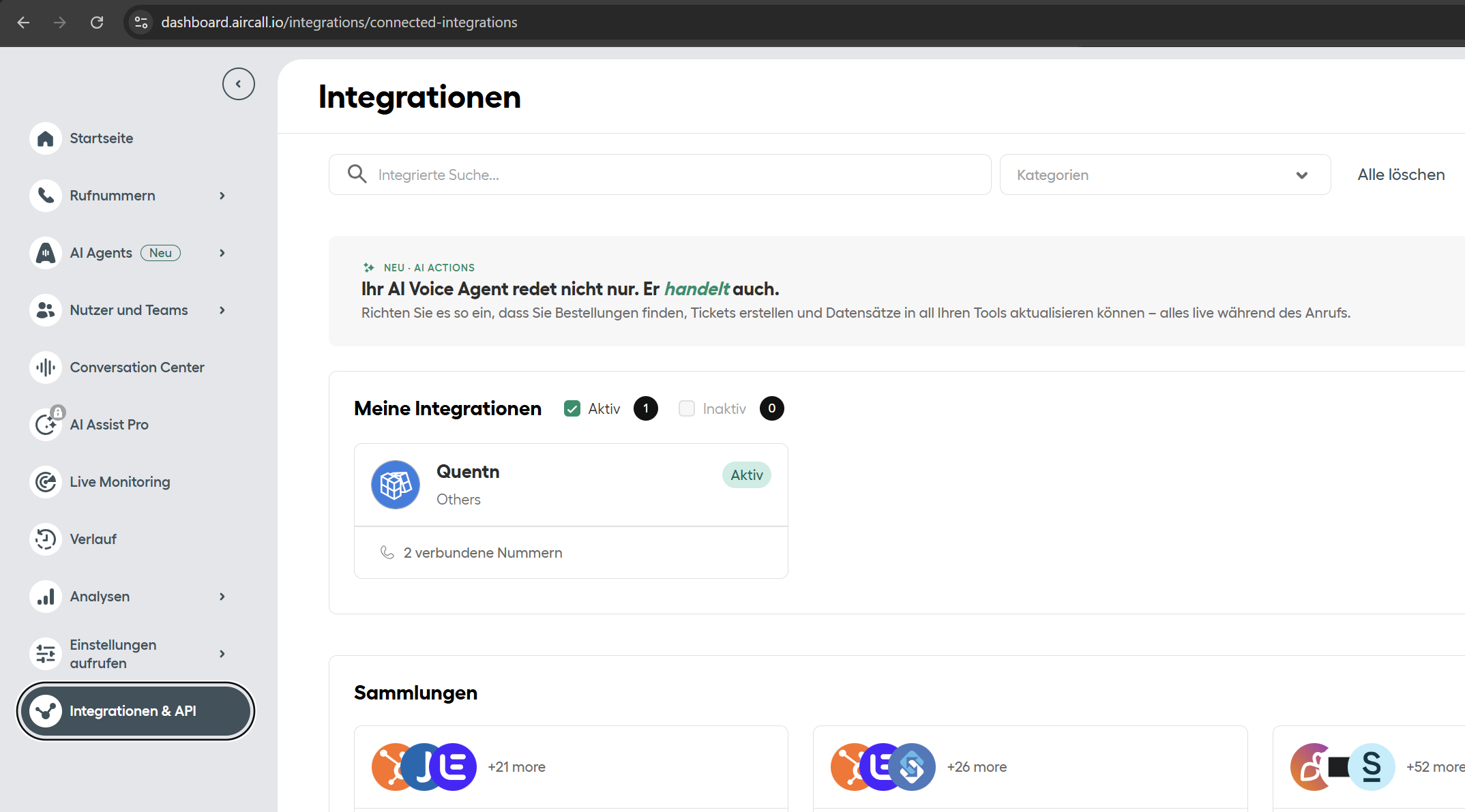Click the +26 more text
The image size is (1465, 812).
coord(977,767)
